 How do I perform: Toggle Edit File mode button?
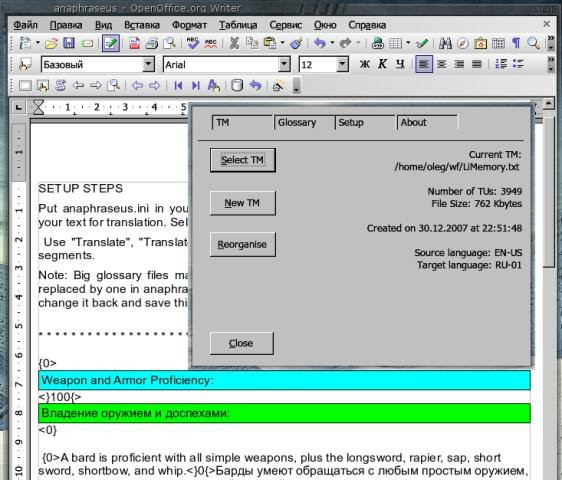[110, 43]
